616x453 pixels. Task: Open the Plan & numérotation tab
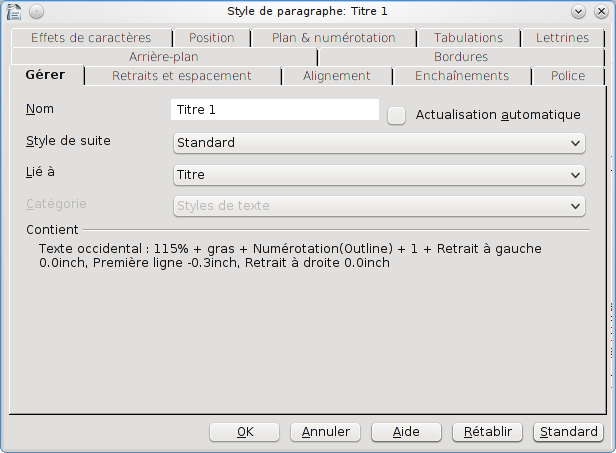pyautogui.click(x=334, y=38)
